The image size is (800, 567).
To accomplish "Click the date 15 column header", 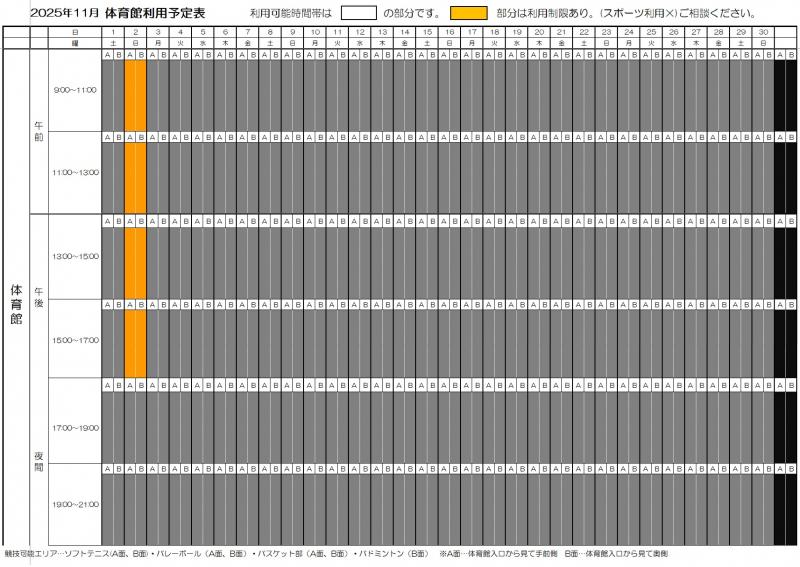I will (426, 33).
